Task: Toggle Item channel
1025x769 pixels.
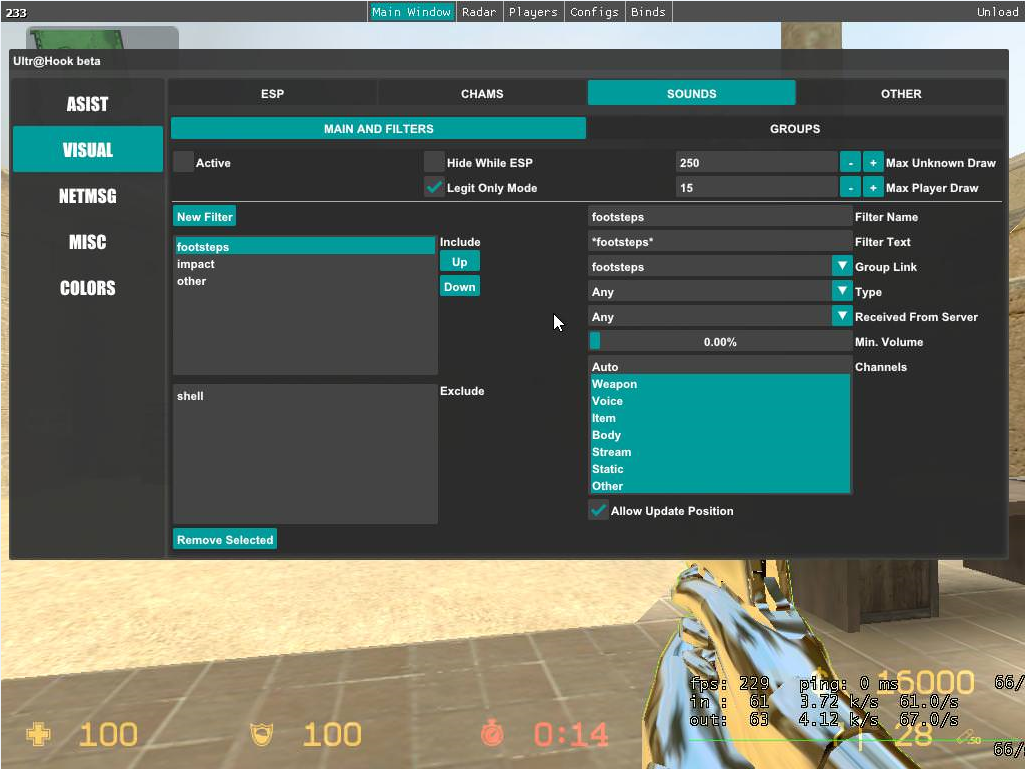Action: [720, 418]
